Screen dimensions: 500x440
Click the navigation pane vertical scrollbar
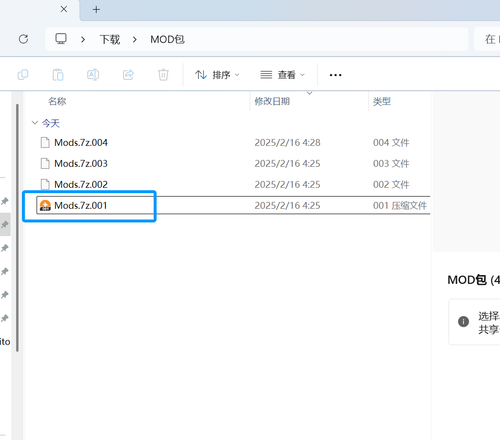pos(17,228)
